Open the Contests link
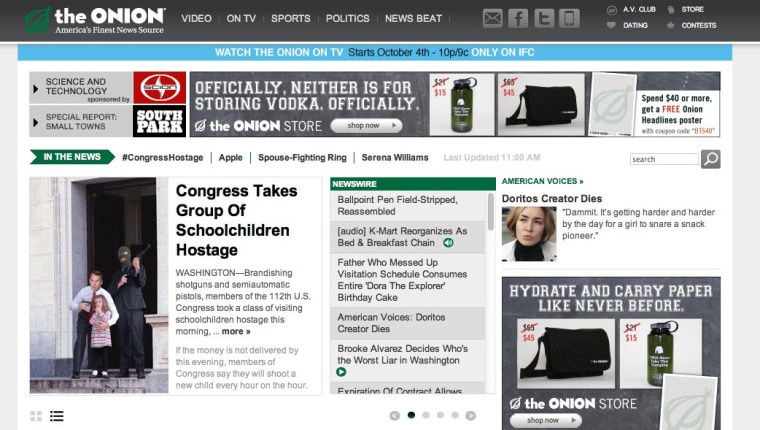This screenshot has height=430, width=760. click(x=699, y=25)
